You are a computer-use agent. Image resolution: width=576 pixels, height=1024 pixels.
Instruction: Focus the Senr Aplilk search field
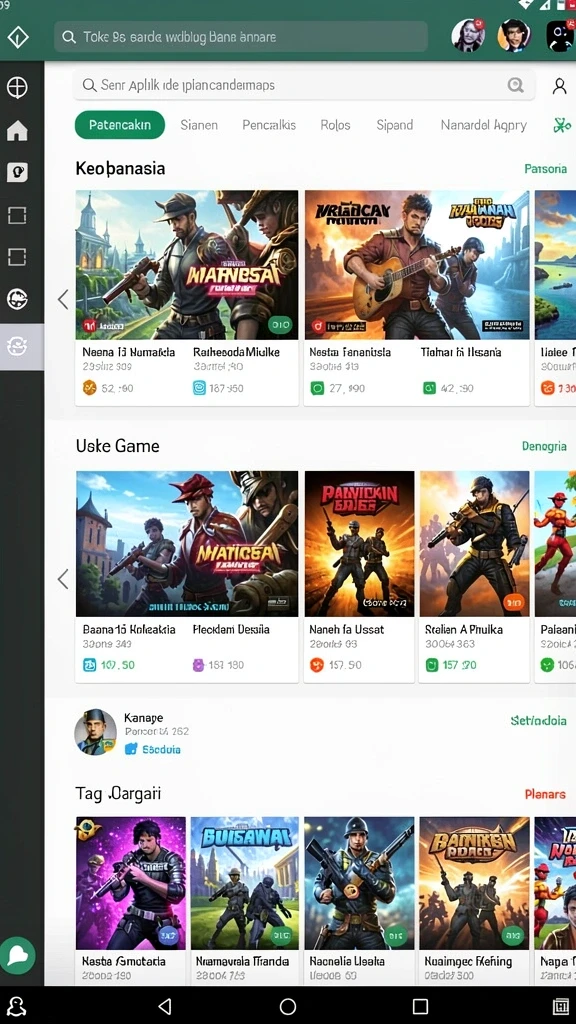[304, 85]
